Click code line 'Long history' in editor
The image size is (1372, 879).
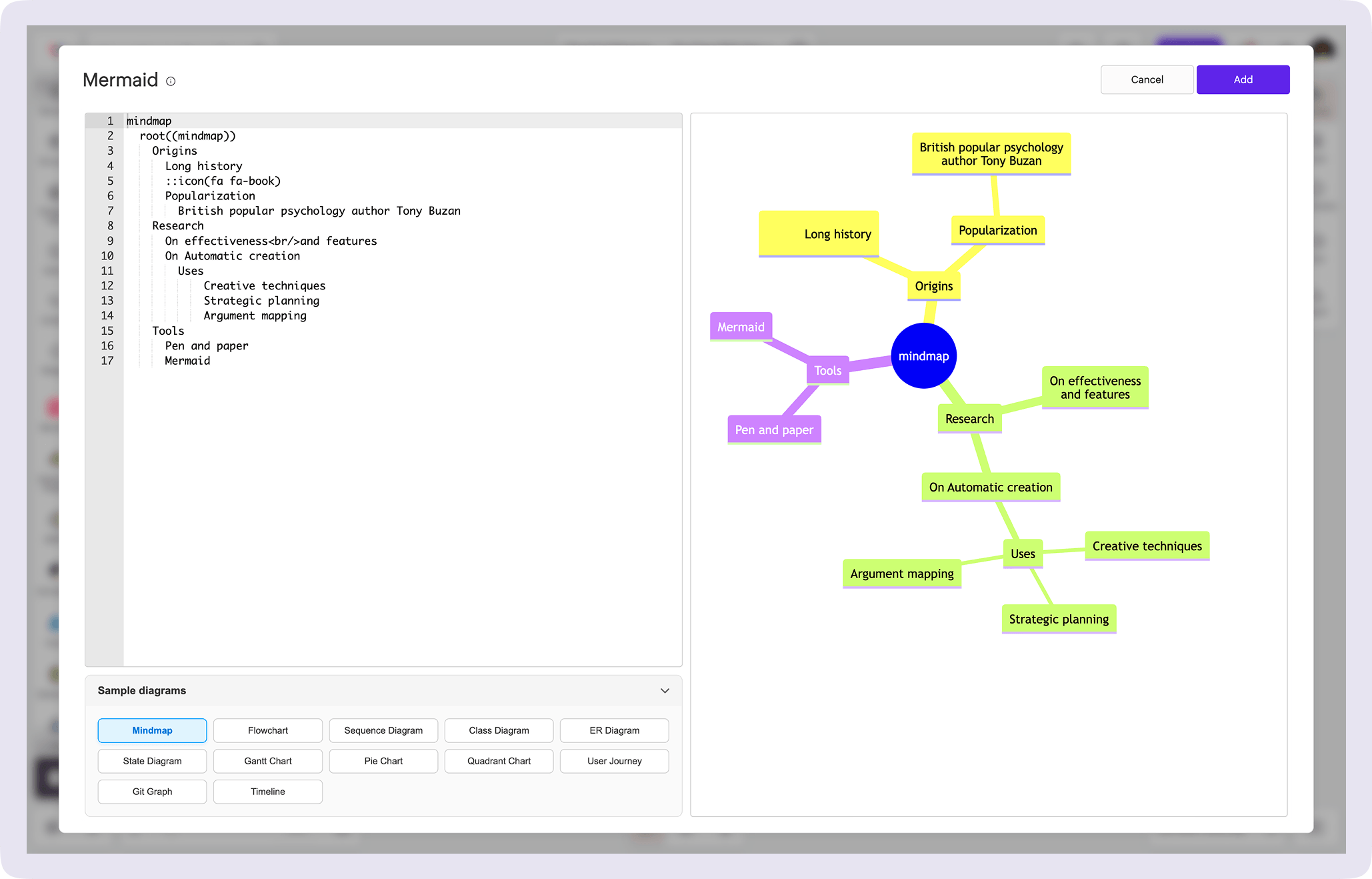pyautogui.click(x=203, y=166)
